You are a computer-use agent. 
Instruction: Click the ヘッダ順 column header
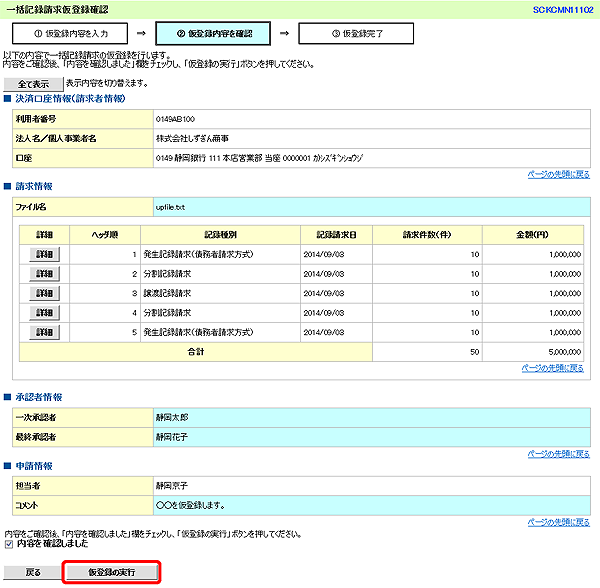[x=105, y=235]
